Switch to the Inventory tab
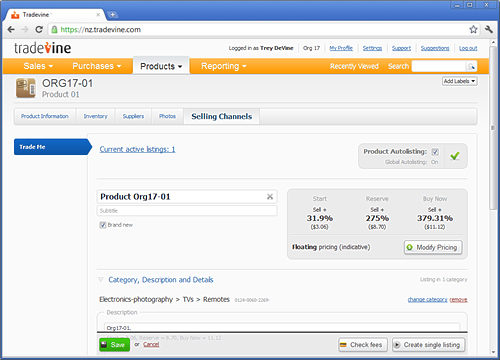 pos(95,116)
